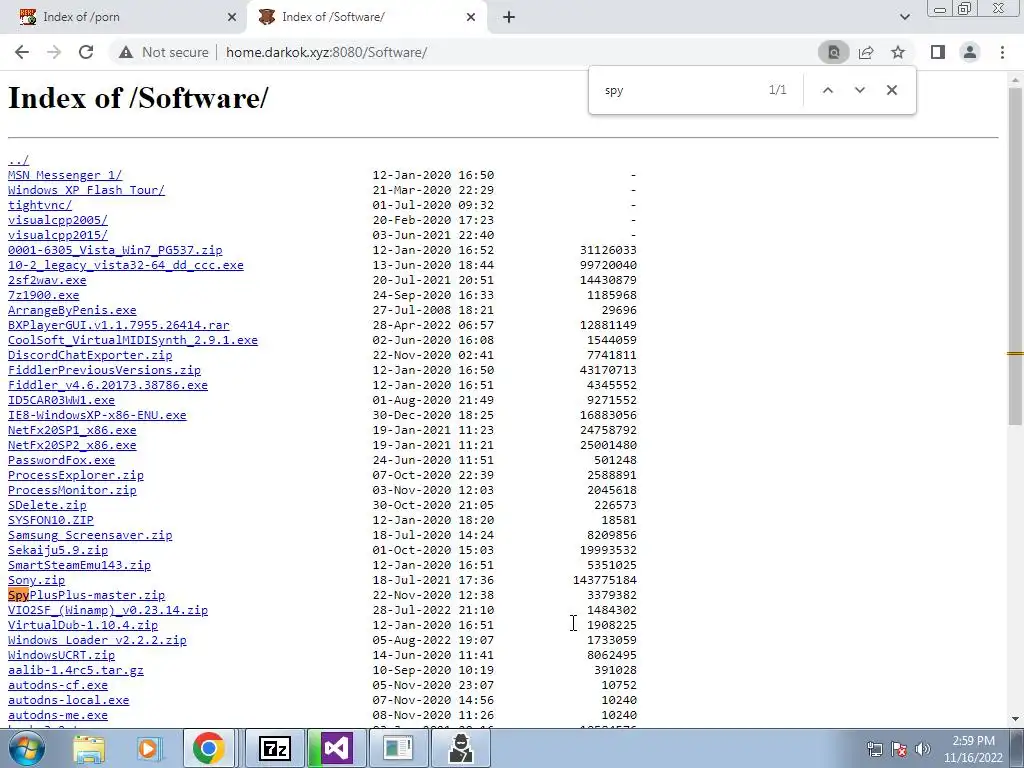Open the Action Center flag icon

pos(899,749)
